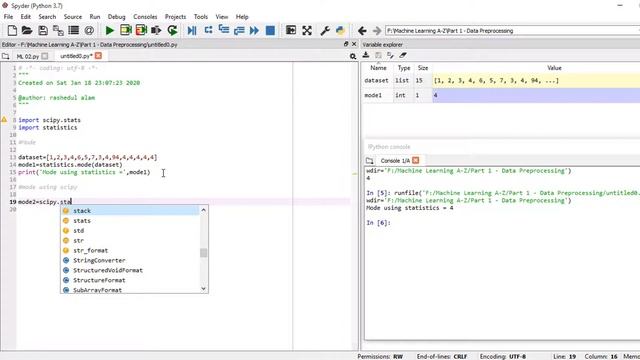640x360 pixels.
Task: Edit the working directory path field
Action: (x=512, y=31)
